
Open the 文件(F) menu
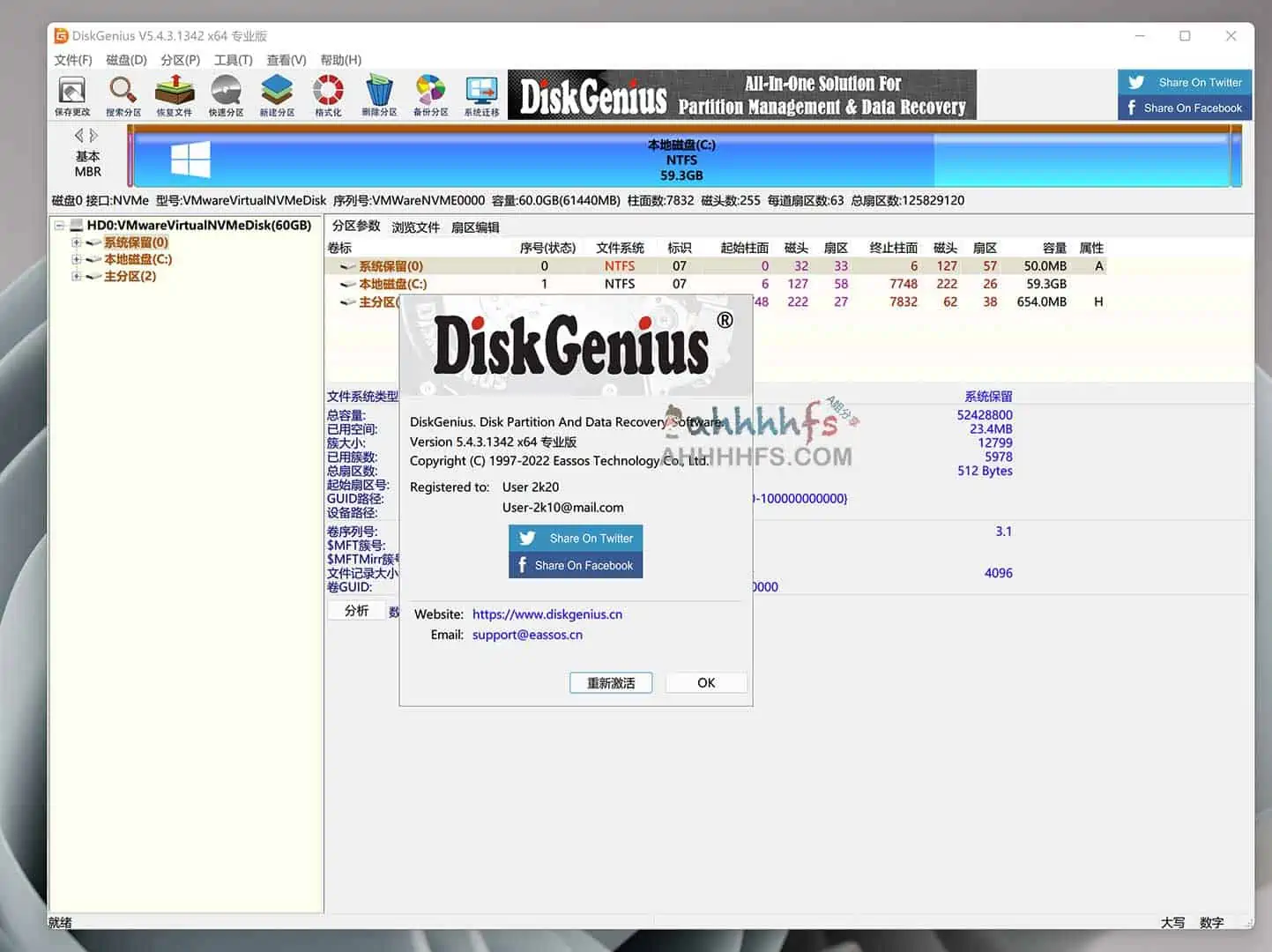[x=73, y=60]
